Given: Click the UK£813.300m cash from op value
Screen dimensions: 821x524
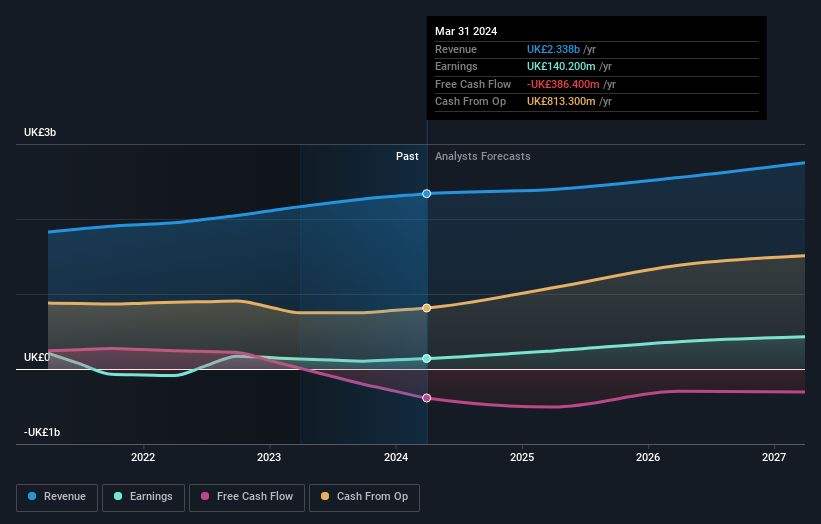Looking at the screenshot, I should (561, 102).
